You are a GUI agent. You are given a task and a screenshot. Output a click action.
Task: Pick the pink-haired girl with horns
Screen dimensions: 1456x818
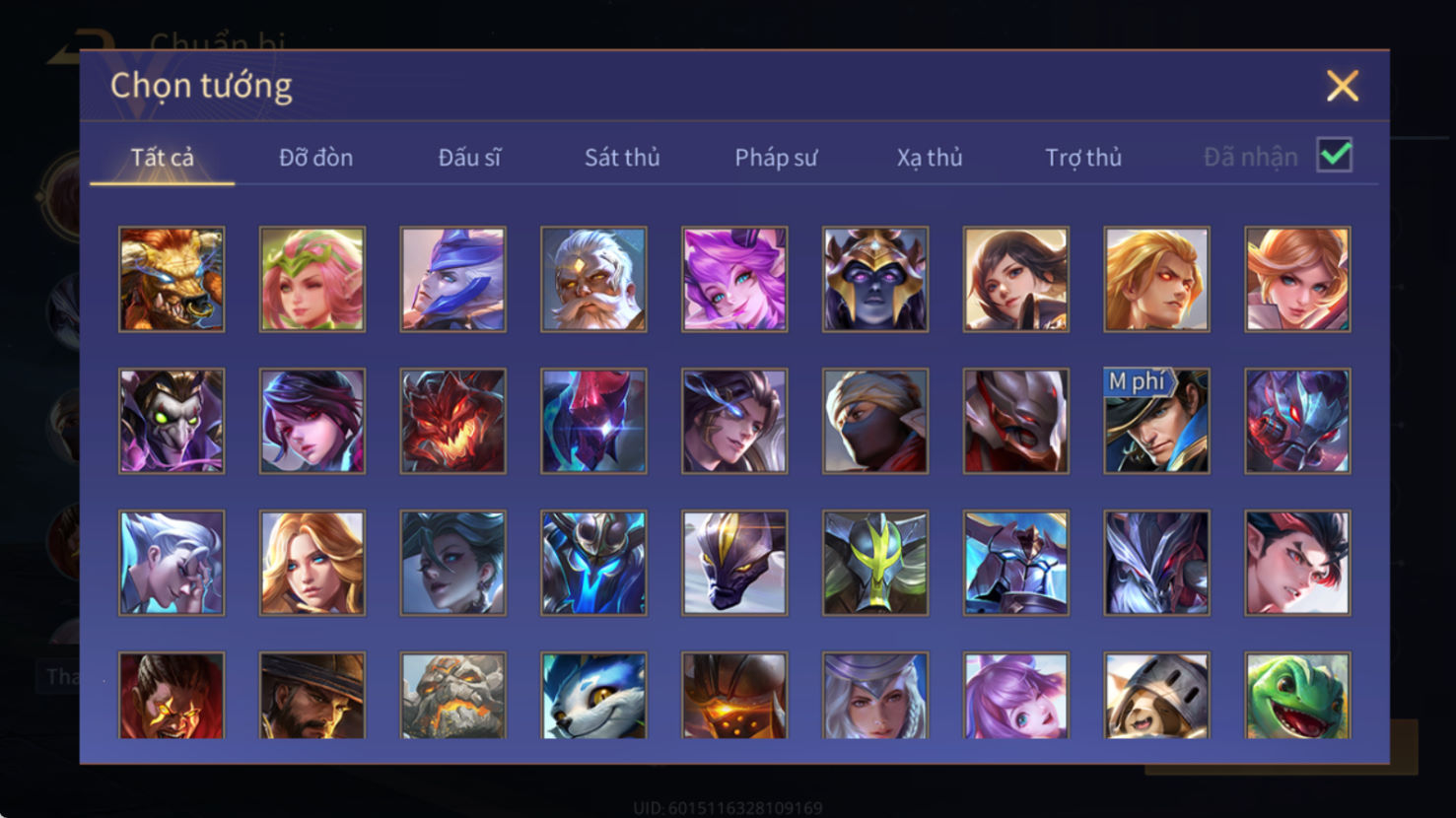click(734, 280)
